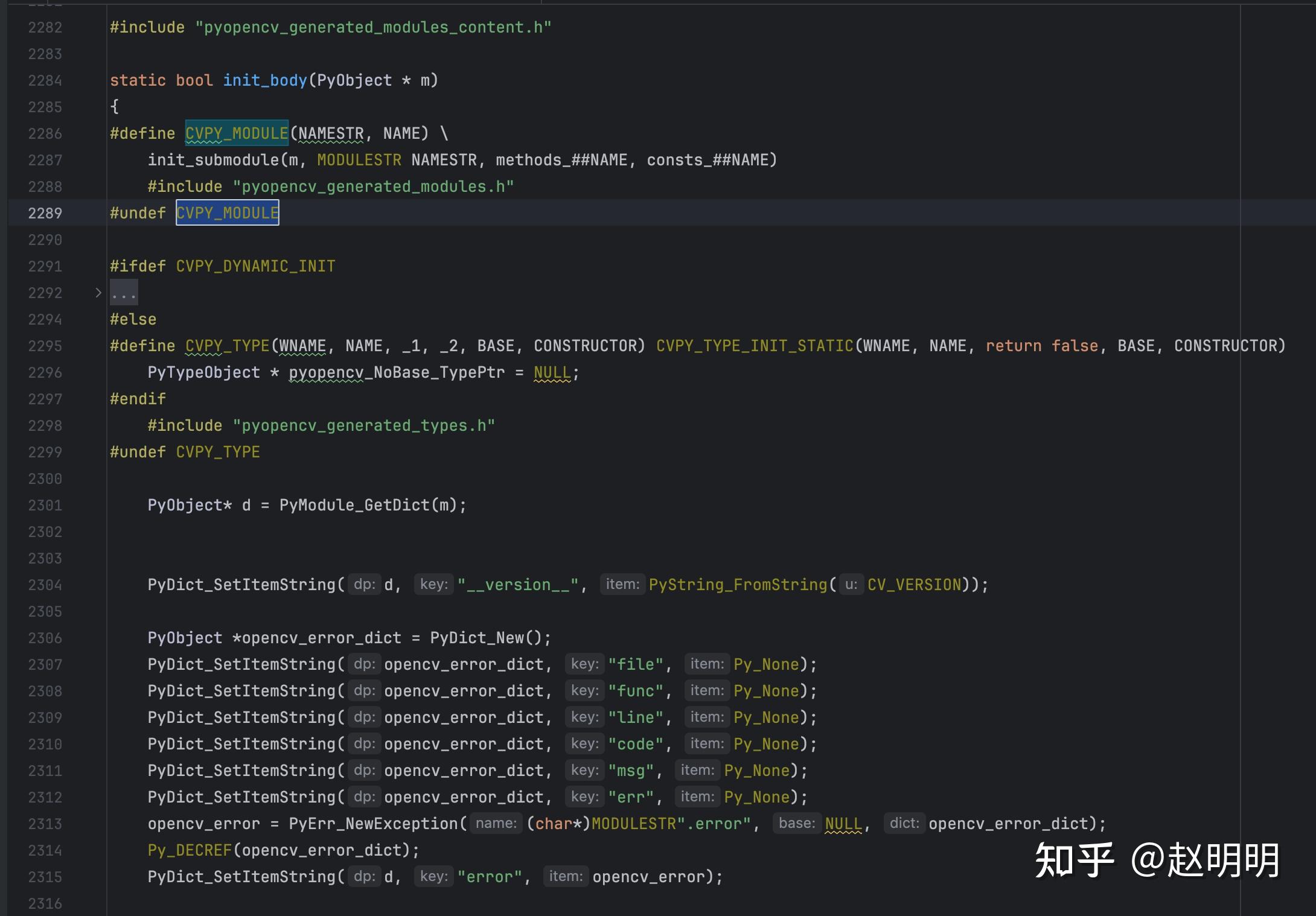1316x916 pixels.
Task: Click the CVPY_DYNAMIC_INIT macro name
Action: (x=255, y=266)
